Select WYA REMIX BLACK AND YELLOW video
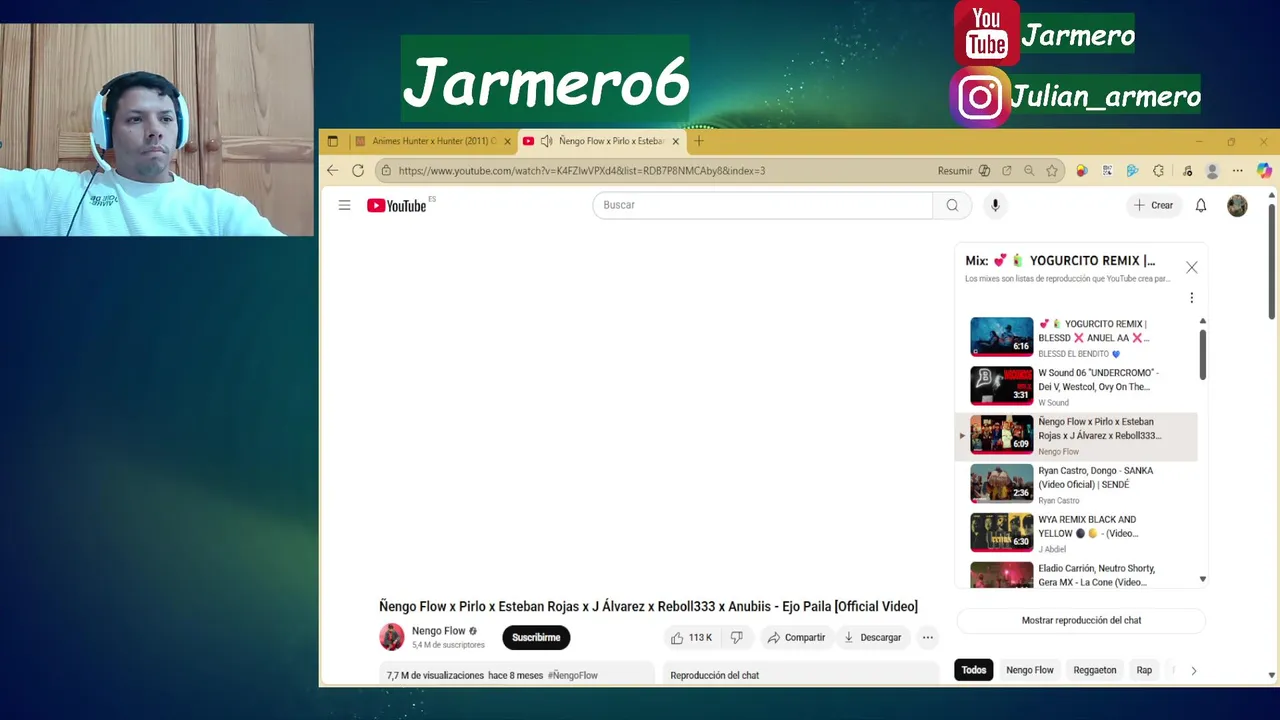 click(x=1077, y=534)
